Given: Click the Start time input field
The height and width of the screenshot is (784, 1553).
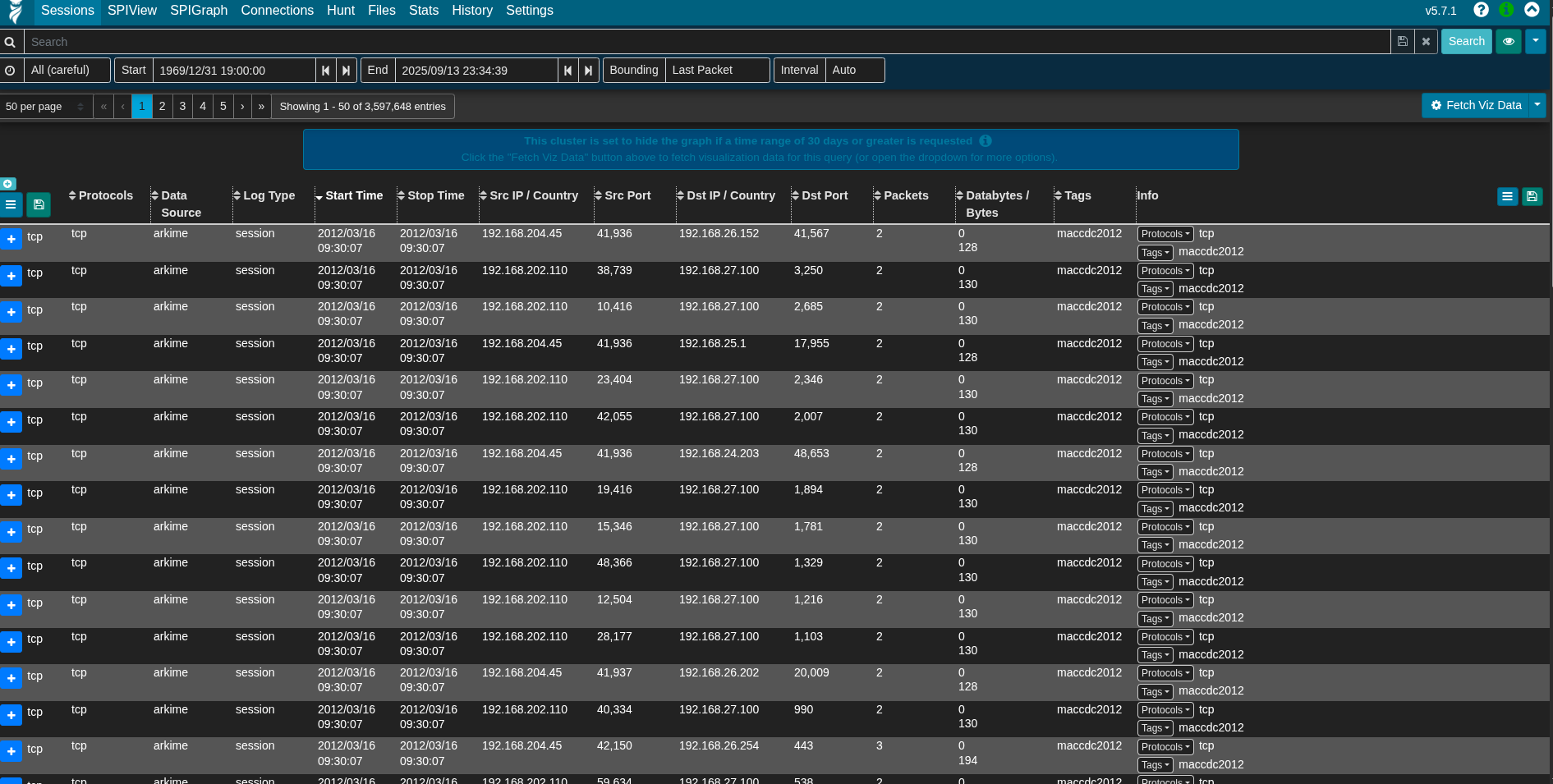Looking at the screenshot, I should [234, 71].
